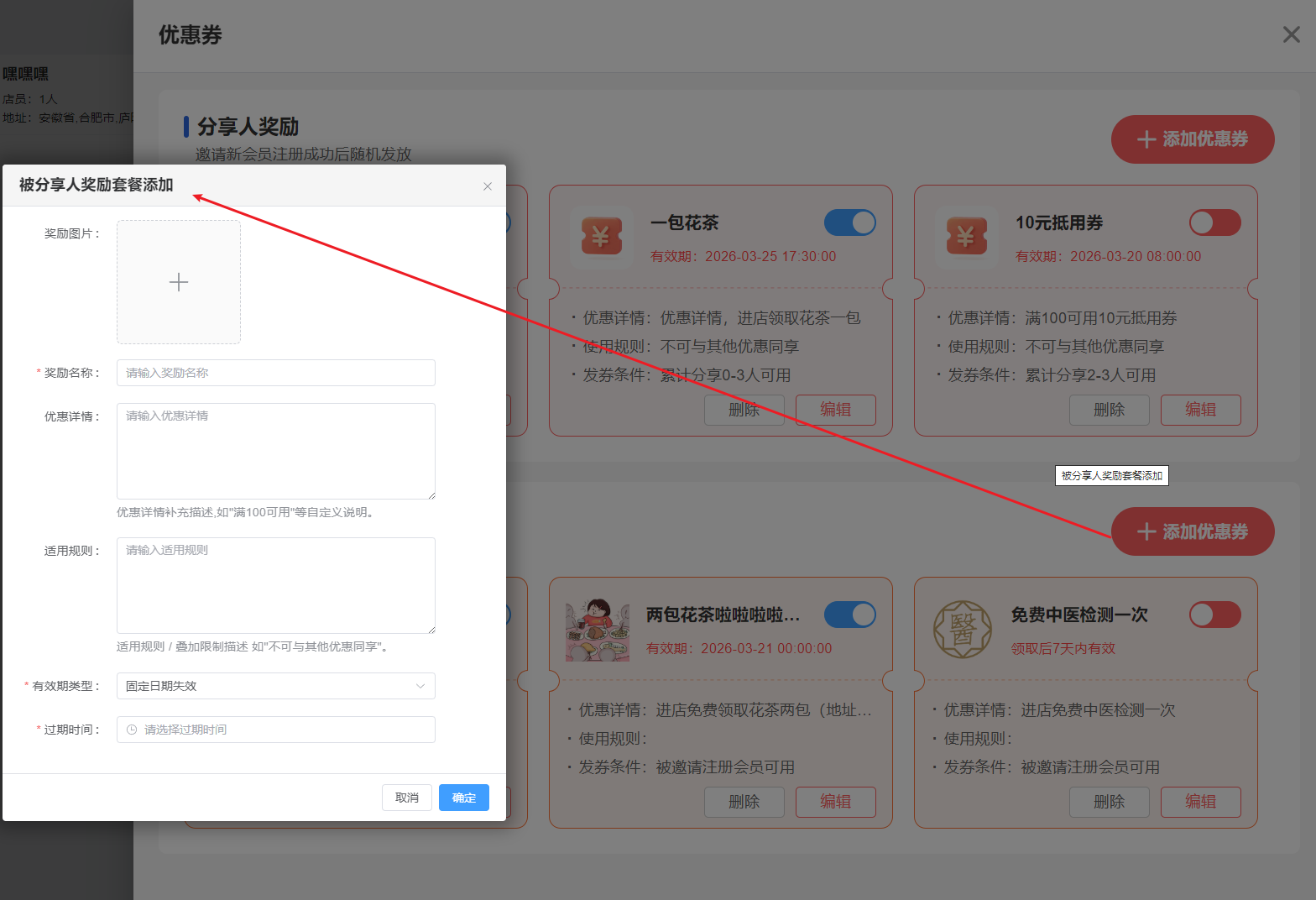The width and height of the screenshot is (1316, 900).
Task: Upload a reward image via plus box
Action: (179, 282)
